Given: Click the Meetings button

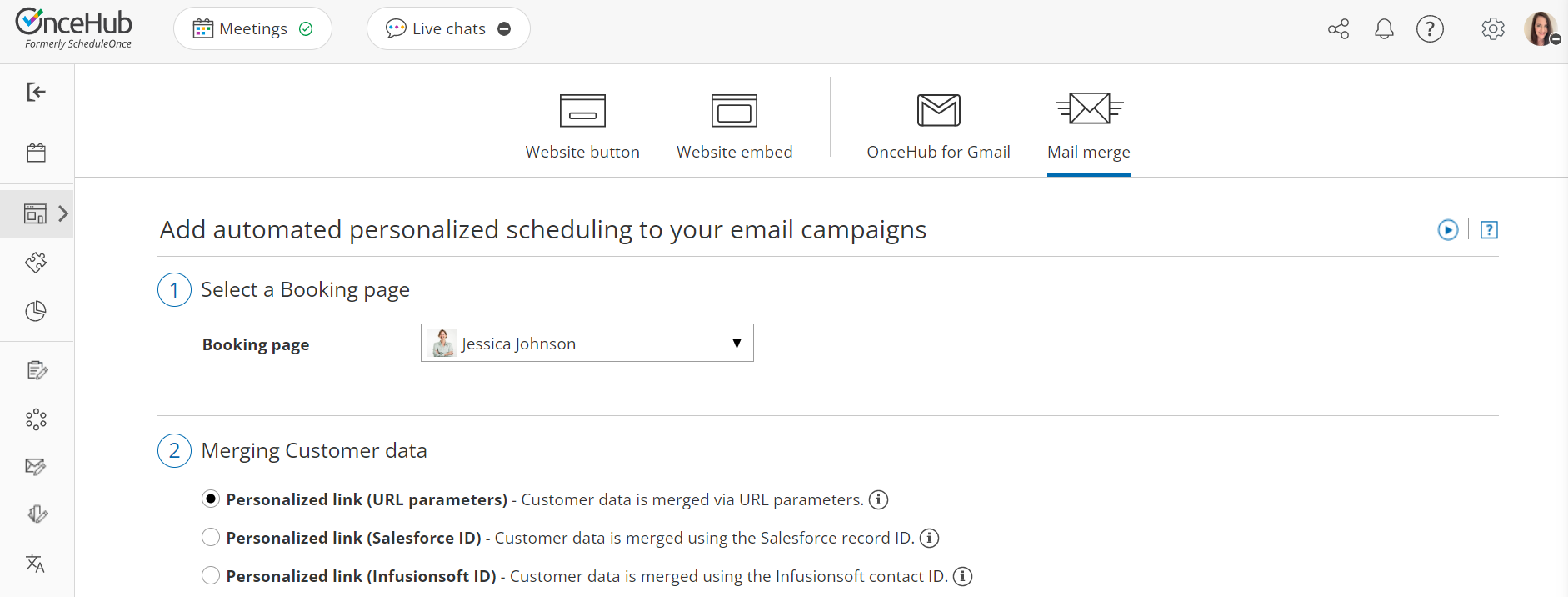Looking at the screenshot, I should (252, 28).
